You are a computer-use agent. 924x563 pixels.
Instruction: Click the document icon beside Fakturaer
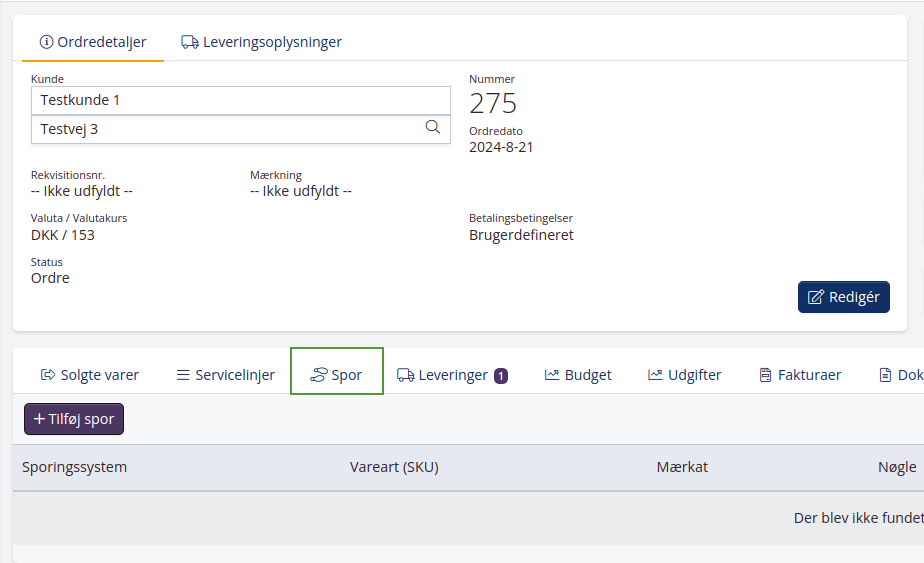pyautogui.click(x=765, y=375)
